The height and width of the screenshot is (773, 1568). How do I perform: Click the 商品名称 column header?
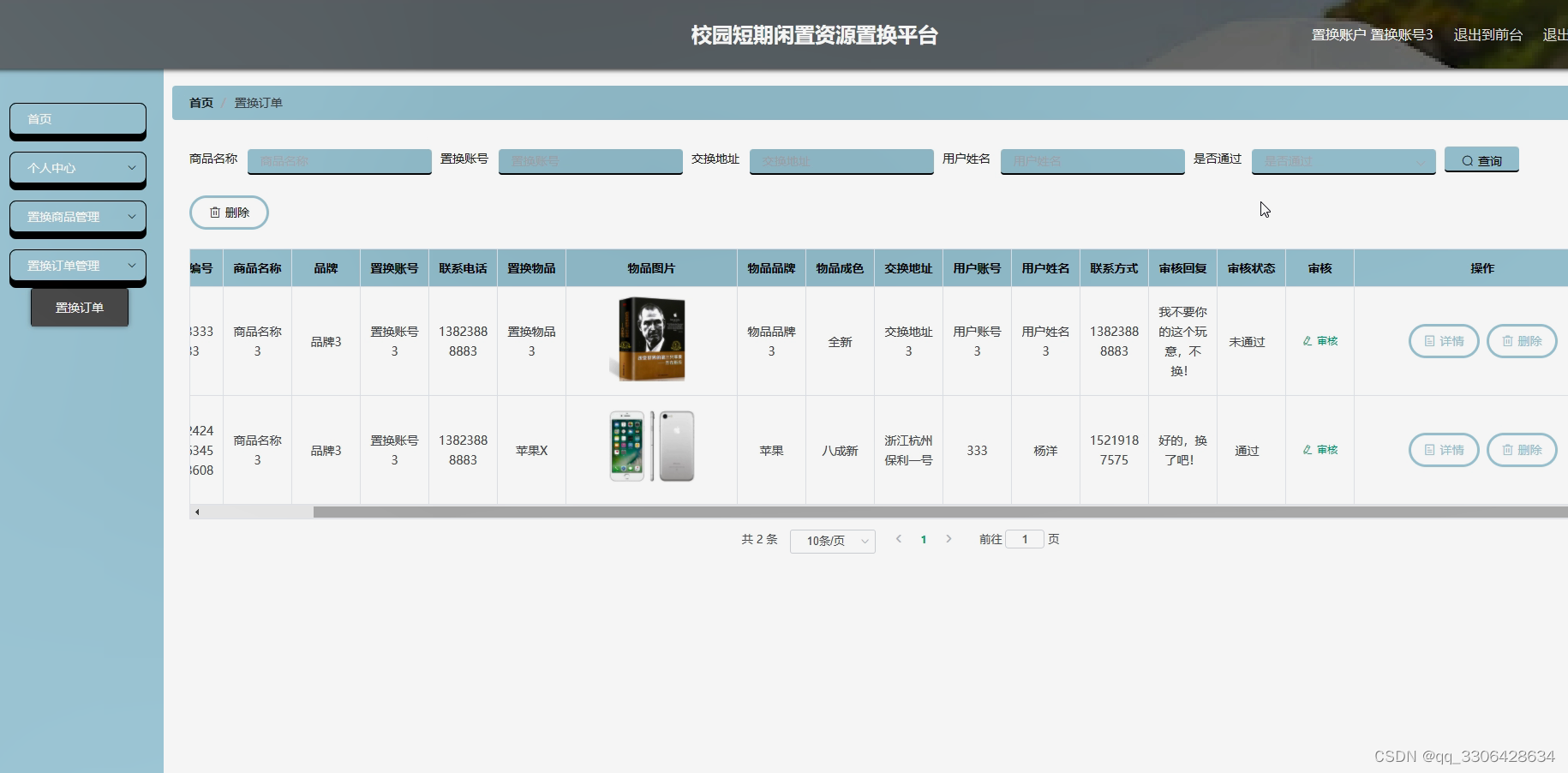257,268
